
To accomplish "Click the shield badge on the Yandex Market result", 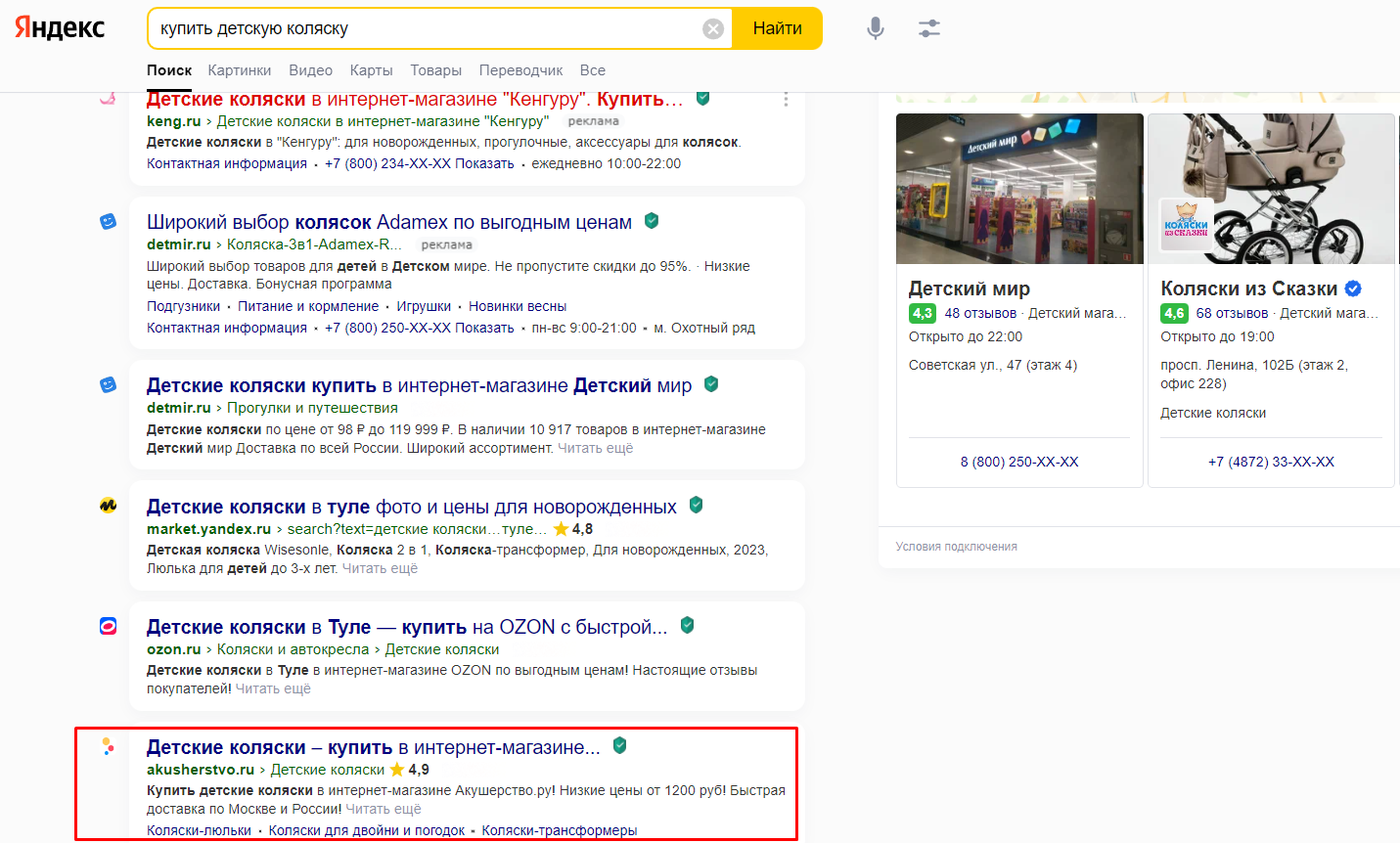I will (697, 505).
